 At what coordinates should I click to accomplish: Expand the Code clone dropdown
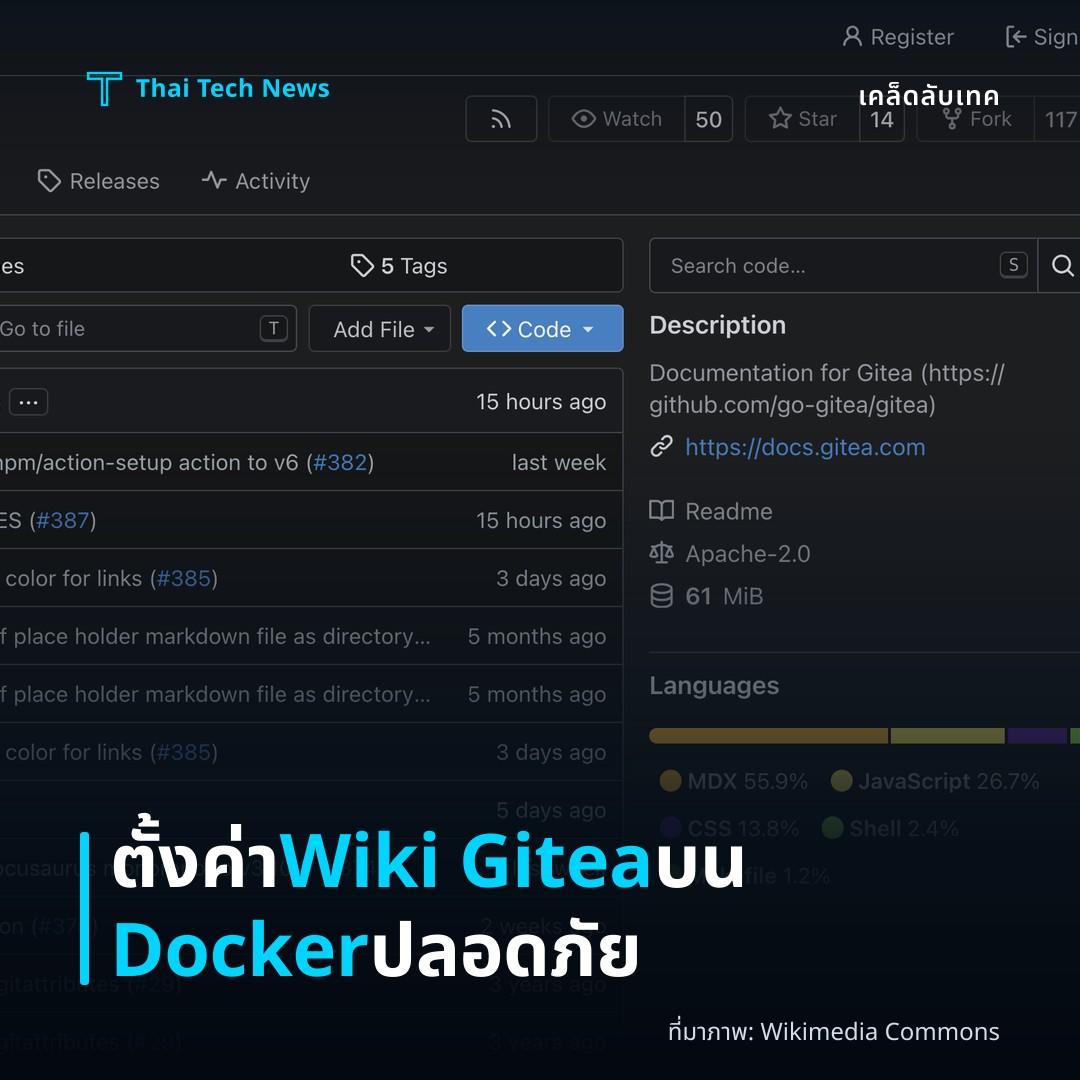[x=542, y=329]
